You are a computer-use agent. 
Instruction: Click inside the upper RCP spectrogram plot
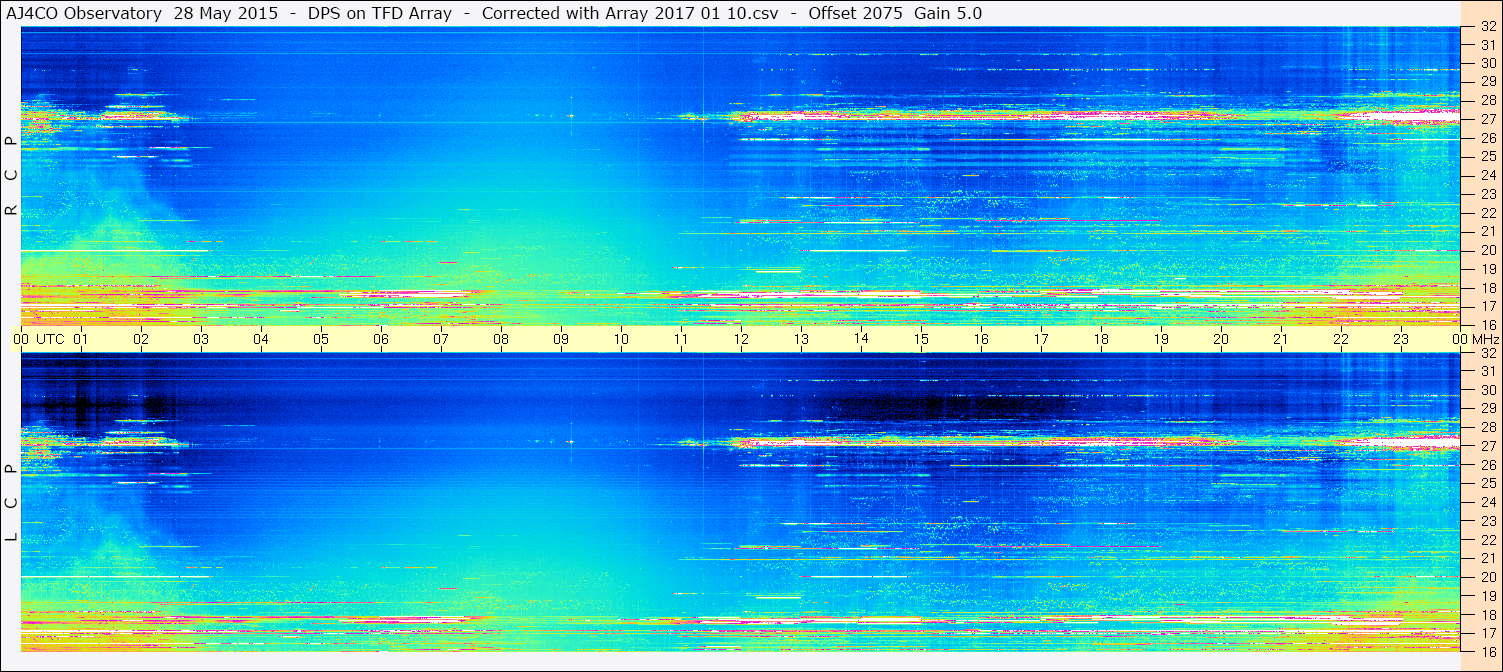tap(740, 176)
